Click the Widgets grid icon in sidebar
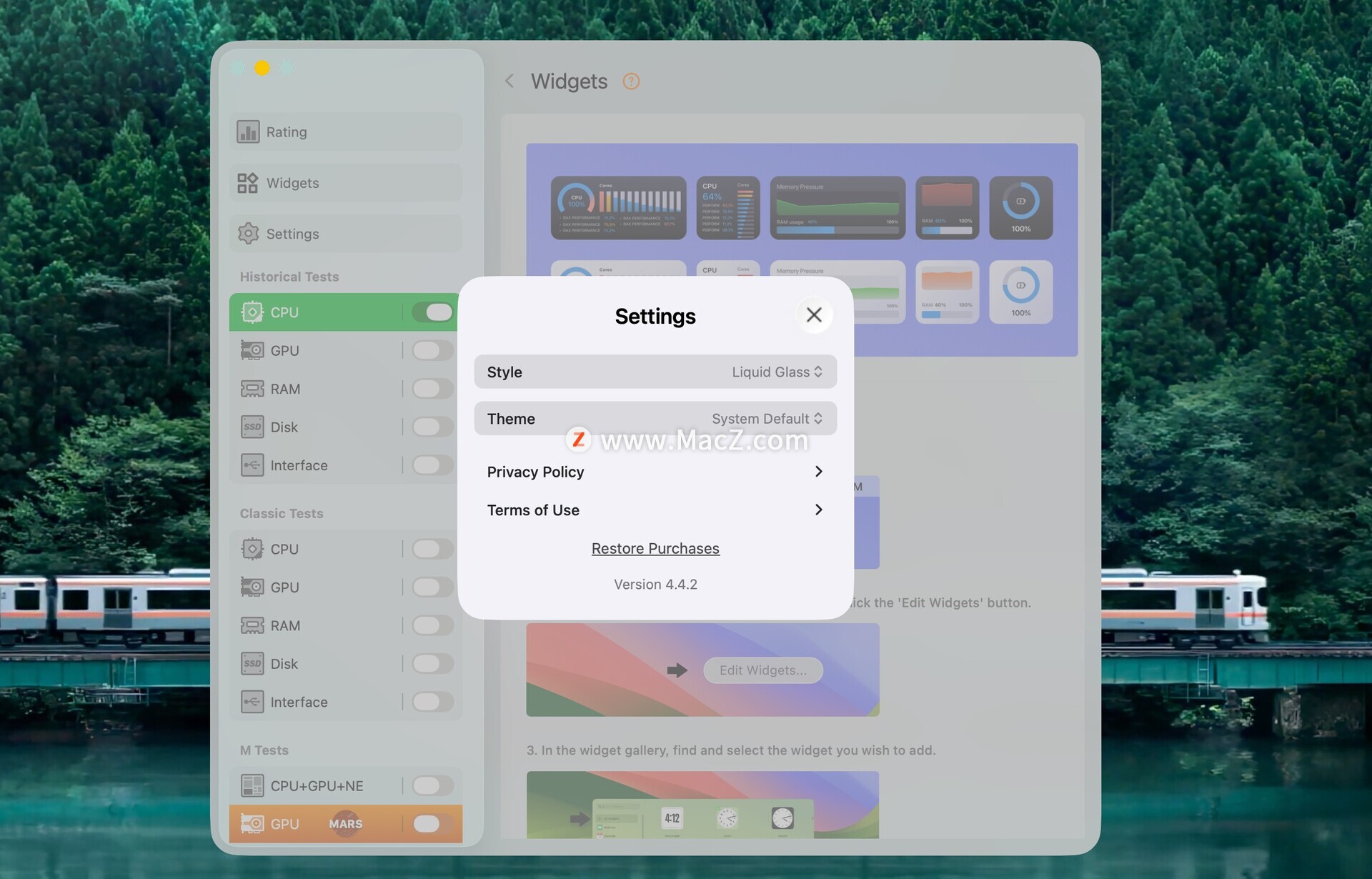 248,183
